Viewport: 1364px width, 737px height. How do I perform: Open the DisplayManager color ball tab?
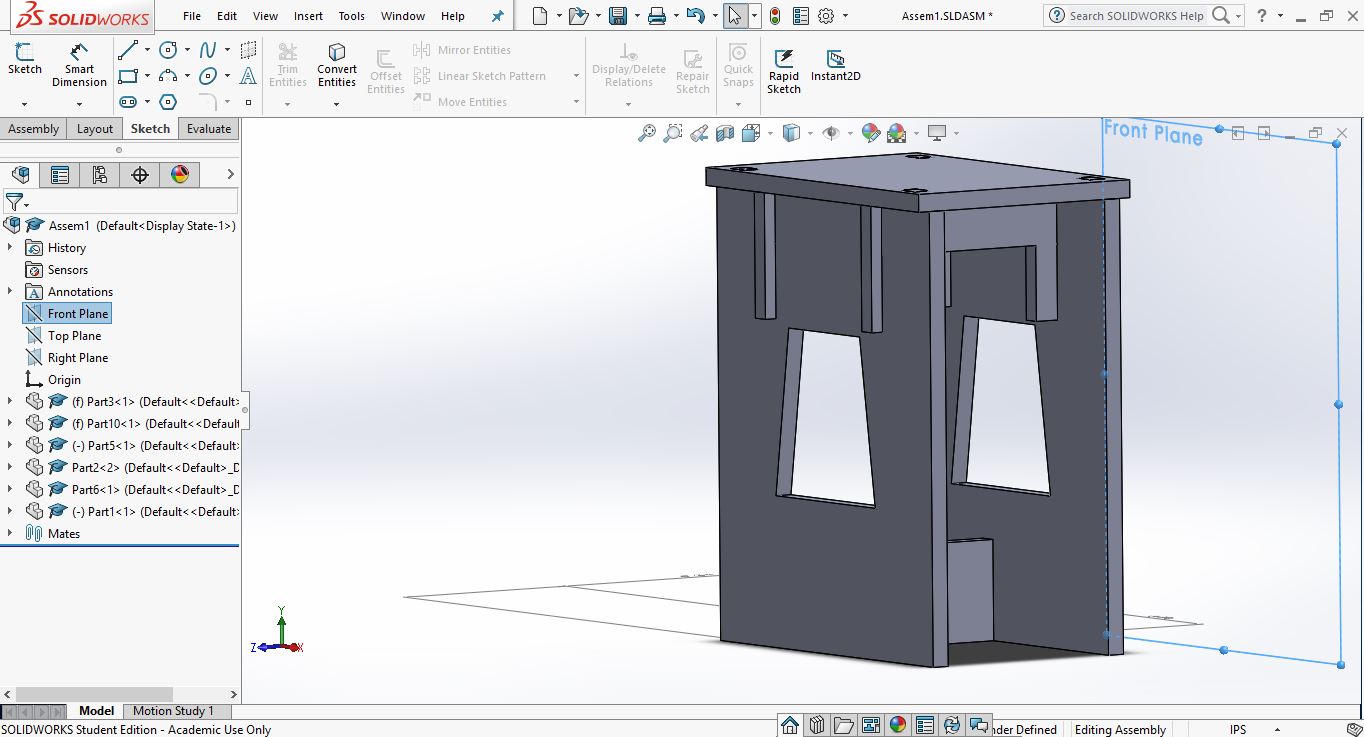(x=180, y=175)
